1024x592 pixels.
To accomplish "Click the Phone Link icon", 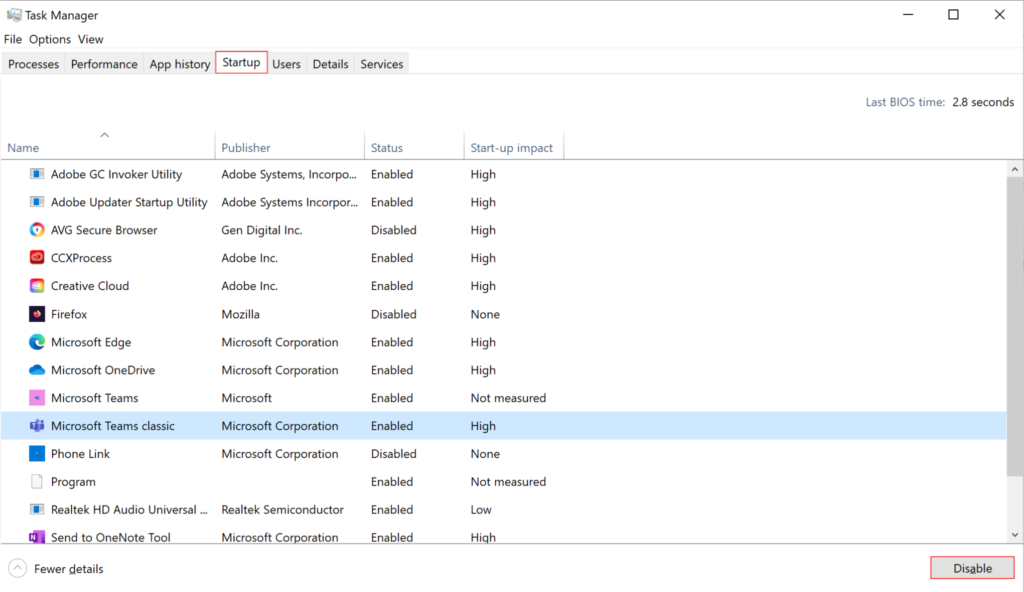I will pyautogui.click(x=38, y=454).
